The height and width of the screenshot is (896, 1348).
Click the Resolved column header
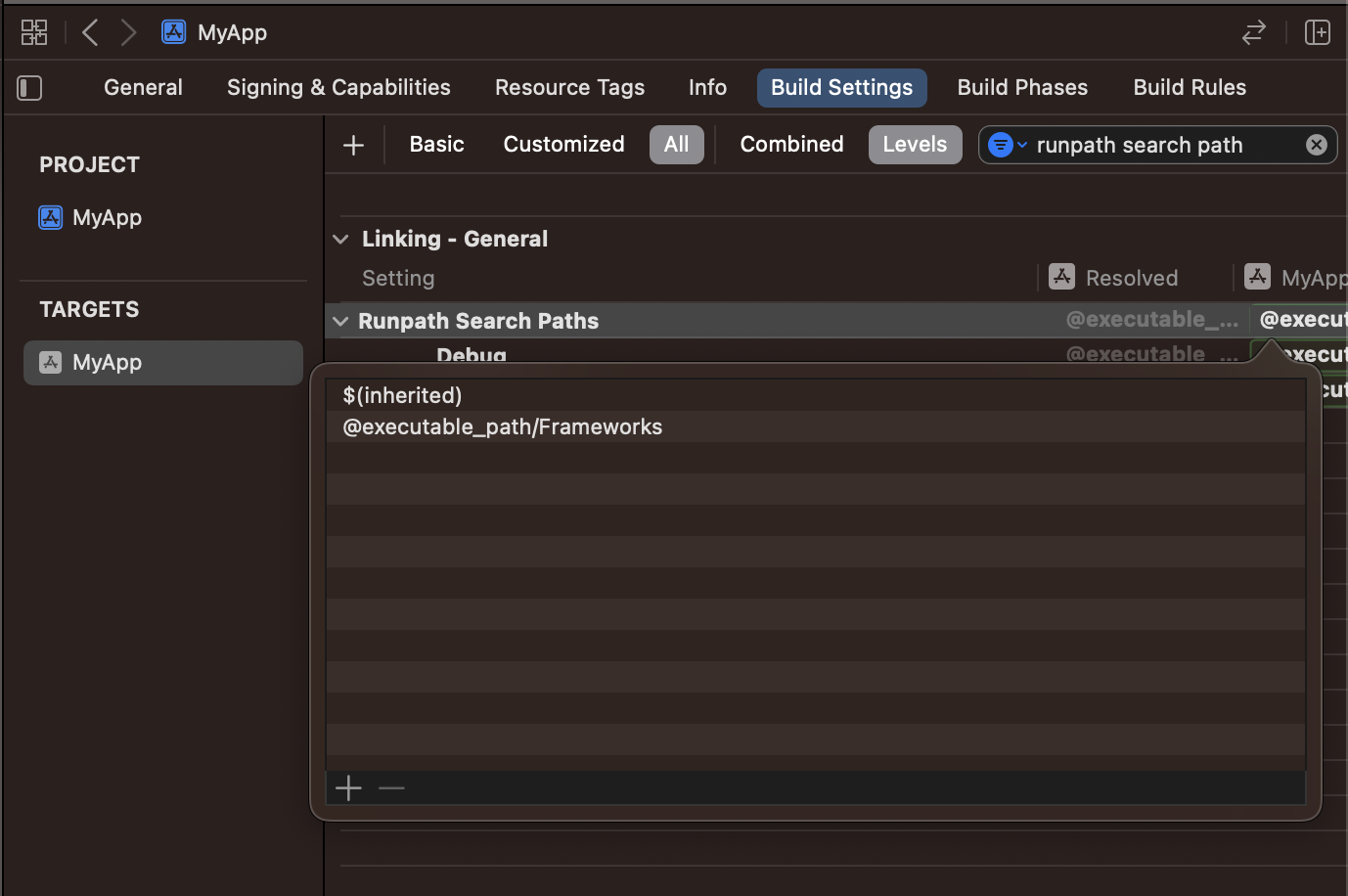click(x=1132, y=278)
